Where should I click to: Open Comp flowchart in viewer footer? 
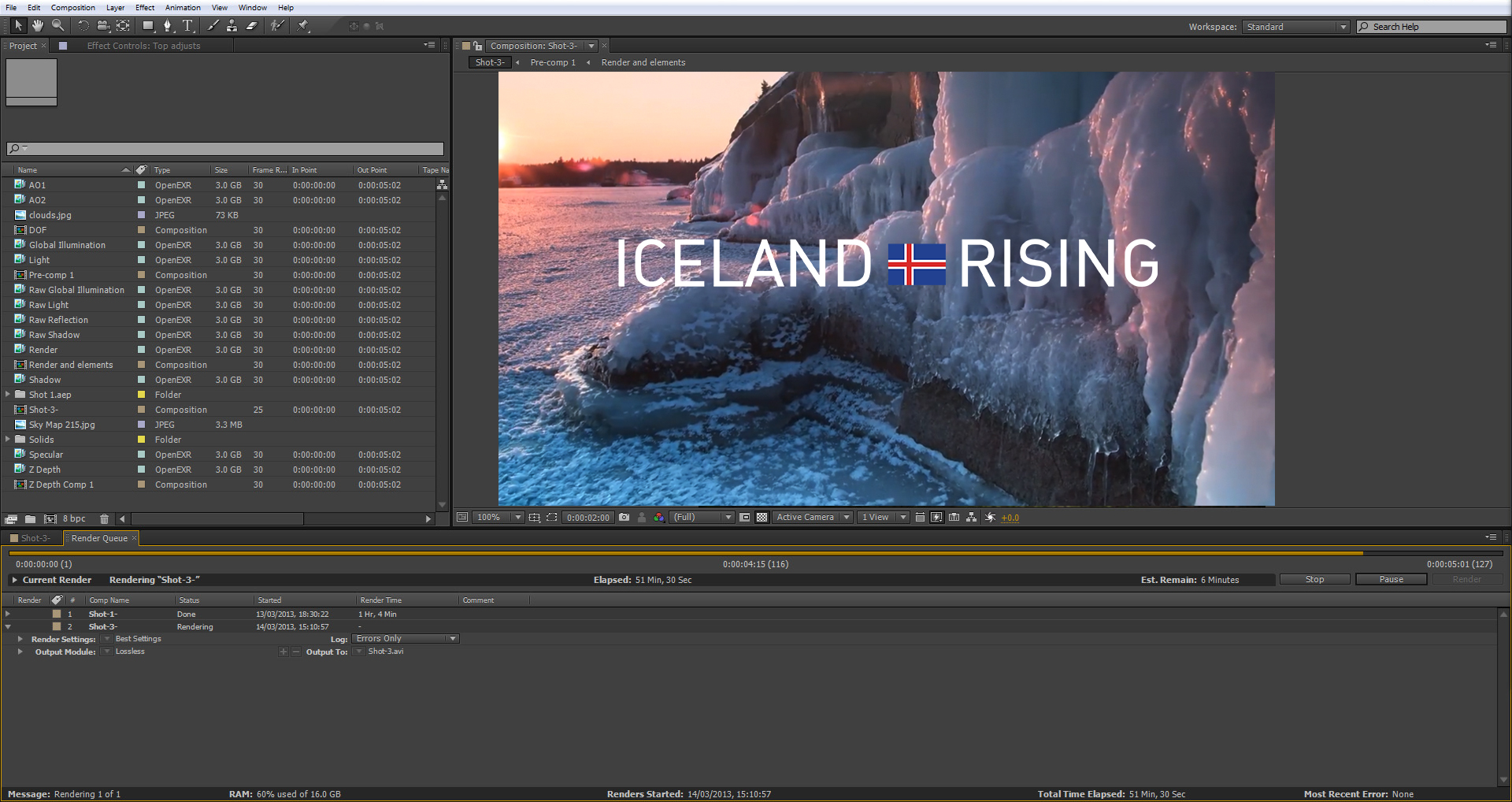click(972, 518)
